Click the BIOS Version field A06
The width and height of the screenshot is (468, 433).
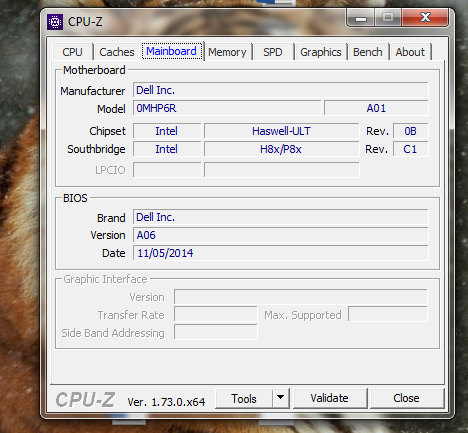[x=281, y=235]
